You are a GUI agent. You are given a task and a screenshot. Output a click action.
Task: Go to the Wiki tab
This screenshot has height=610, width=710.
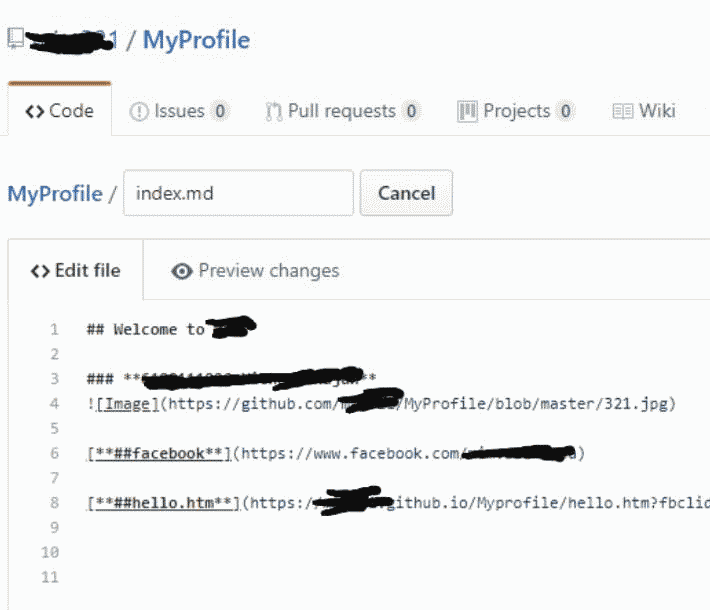[x=657, y=111]
